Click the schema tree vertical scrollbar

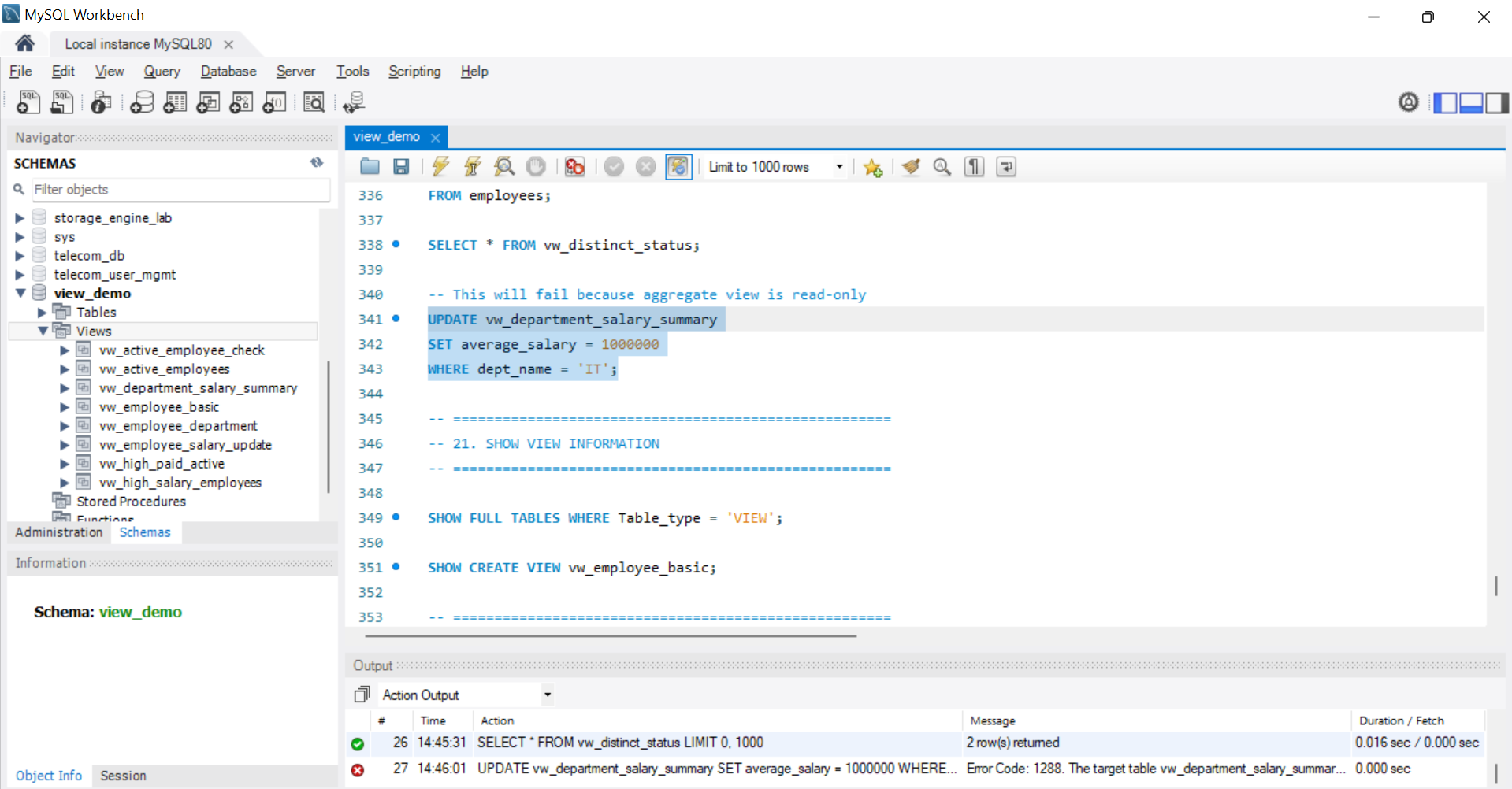click(x=328, y=427)
